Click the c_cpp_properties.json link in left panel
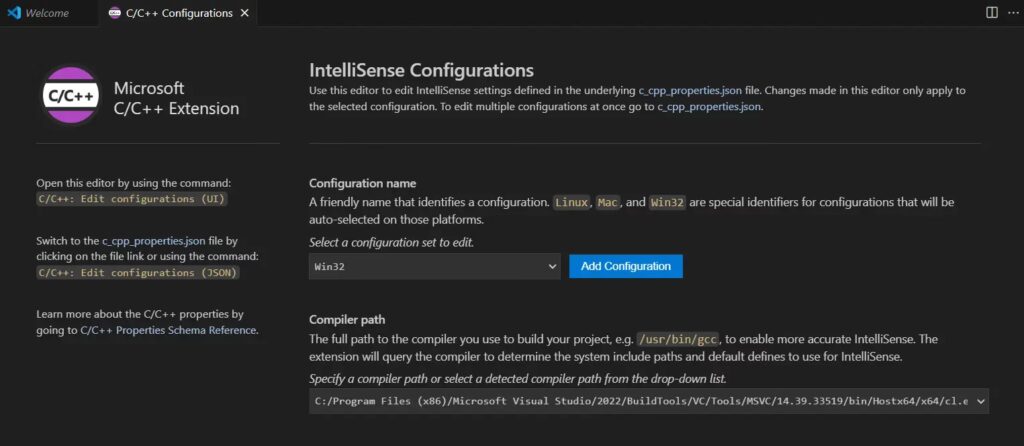The height and width of the screenshot is (446, 1024). point(154,241)
